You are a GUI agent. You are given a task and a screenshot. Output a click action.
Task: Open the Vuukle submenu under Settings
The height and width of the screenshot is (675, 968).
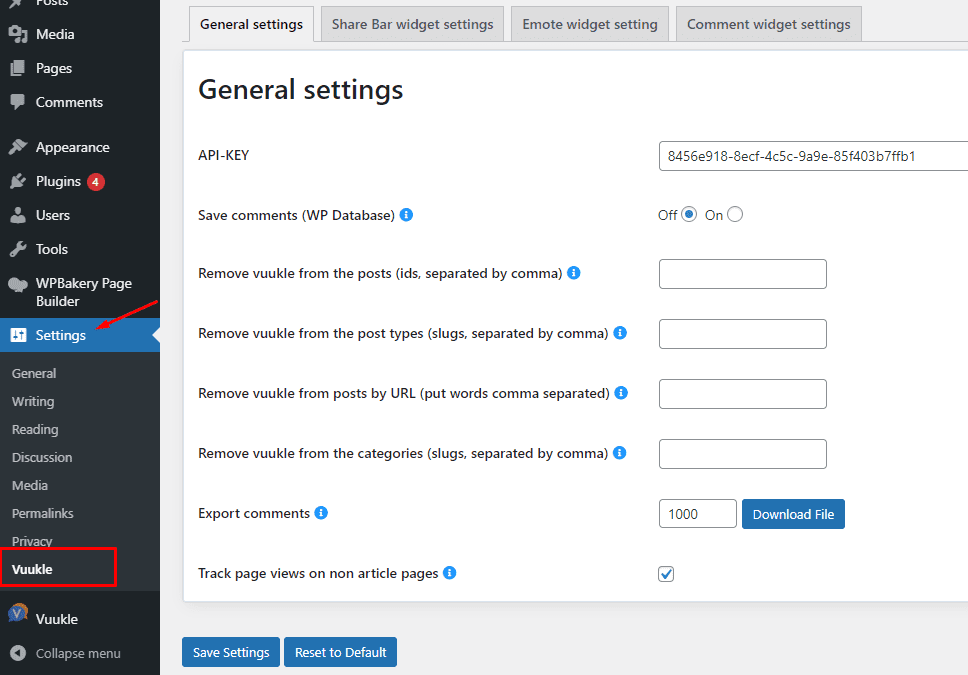32,569
